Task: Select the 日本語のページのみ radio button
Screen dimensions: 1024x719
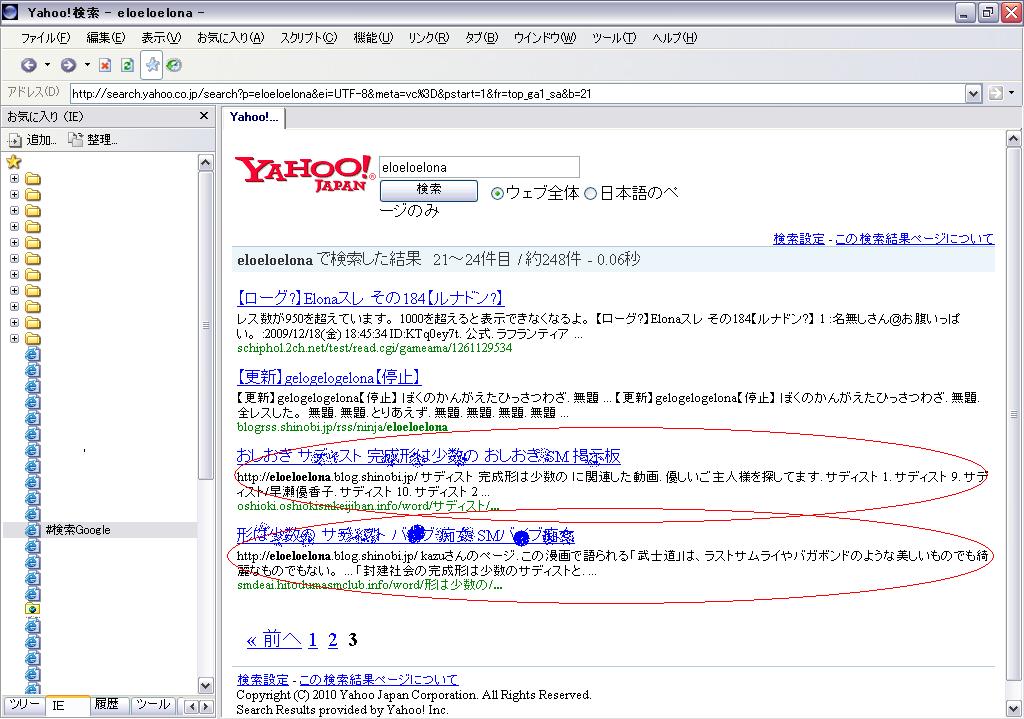Action: click(590, 193)
